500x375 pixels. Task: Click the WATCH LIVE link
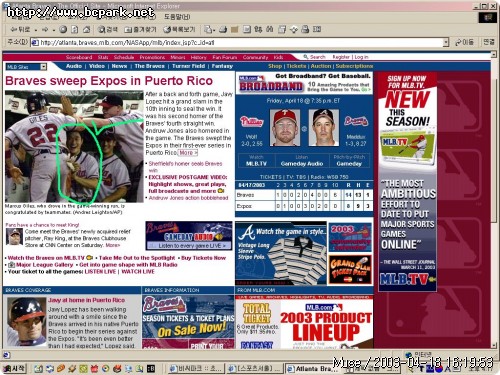click(x=138, y=272)
